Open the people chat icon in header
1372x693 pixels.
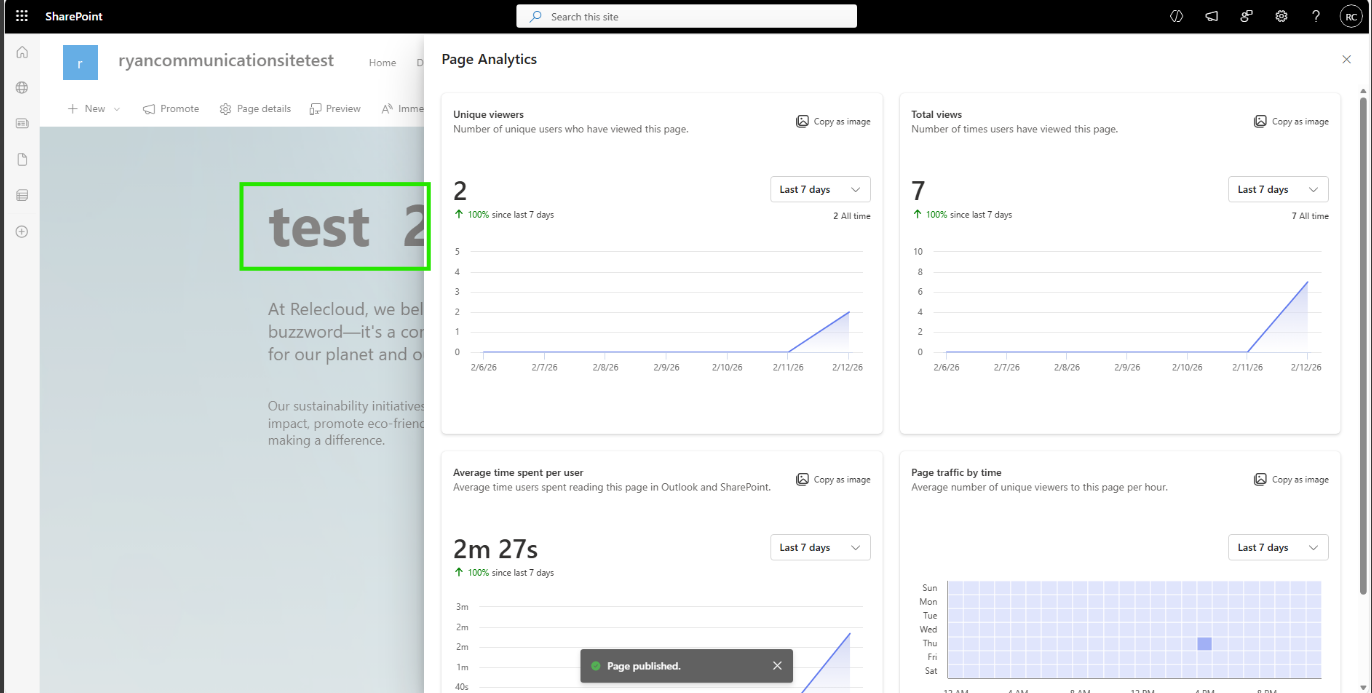click(1246, 16)
